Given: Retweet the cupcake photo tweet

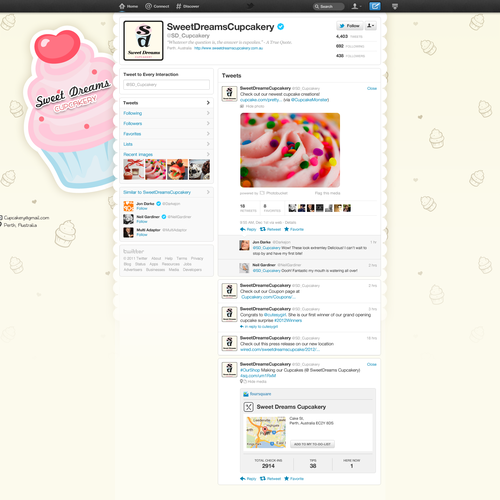Looking at the screenshot, I should (270, 229).
